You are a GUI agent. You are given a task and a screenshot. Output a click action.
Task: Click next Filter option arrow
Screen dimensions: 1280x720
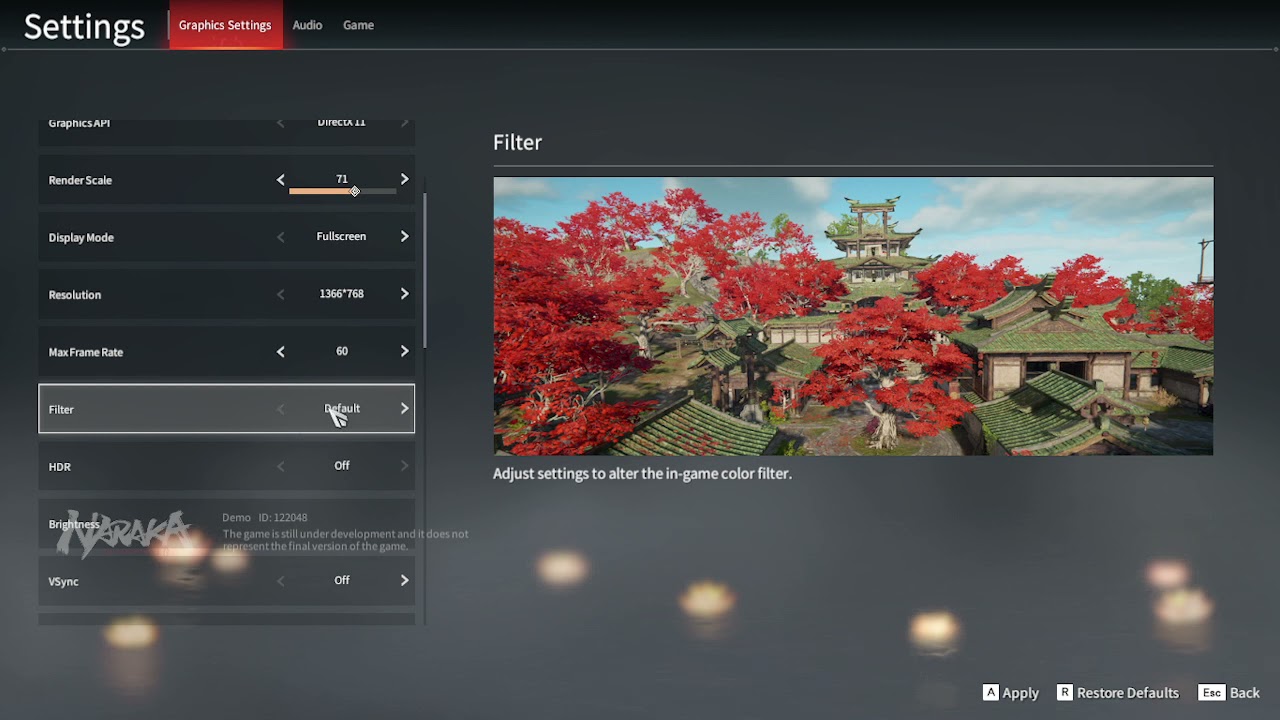pyautogui.click(x=404, y=408)
